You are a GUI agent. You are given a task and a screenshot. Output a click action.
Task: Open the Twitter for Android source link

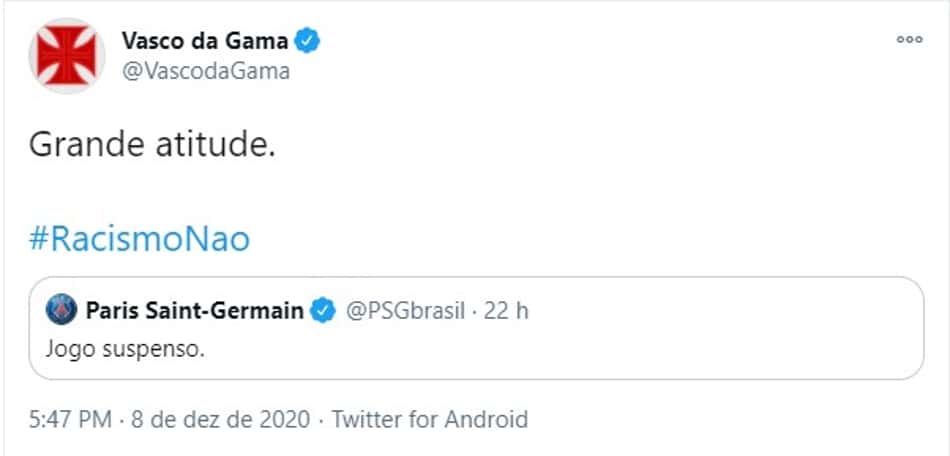coord(429,419)
